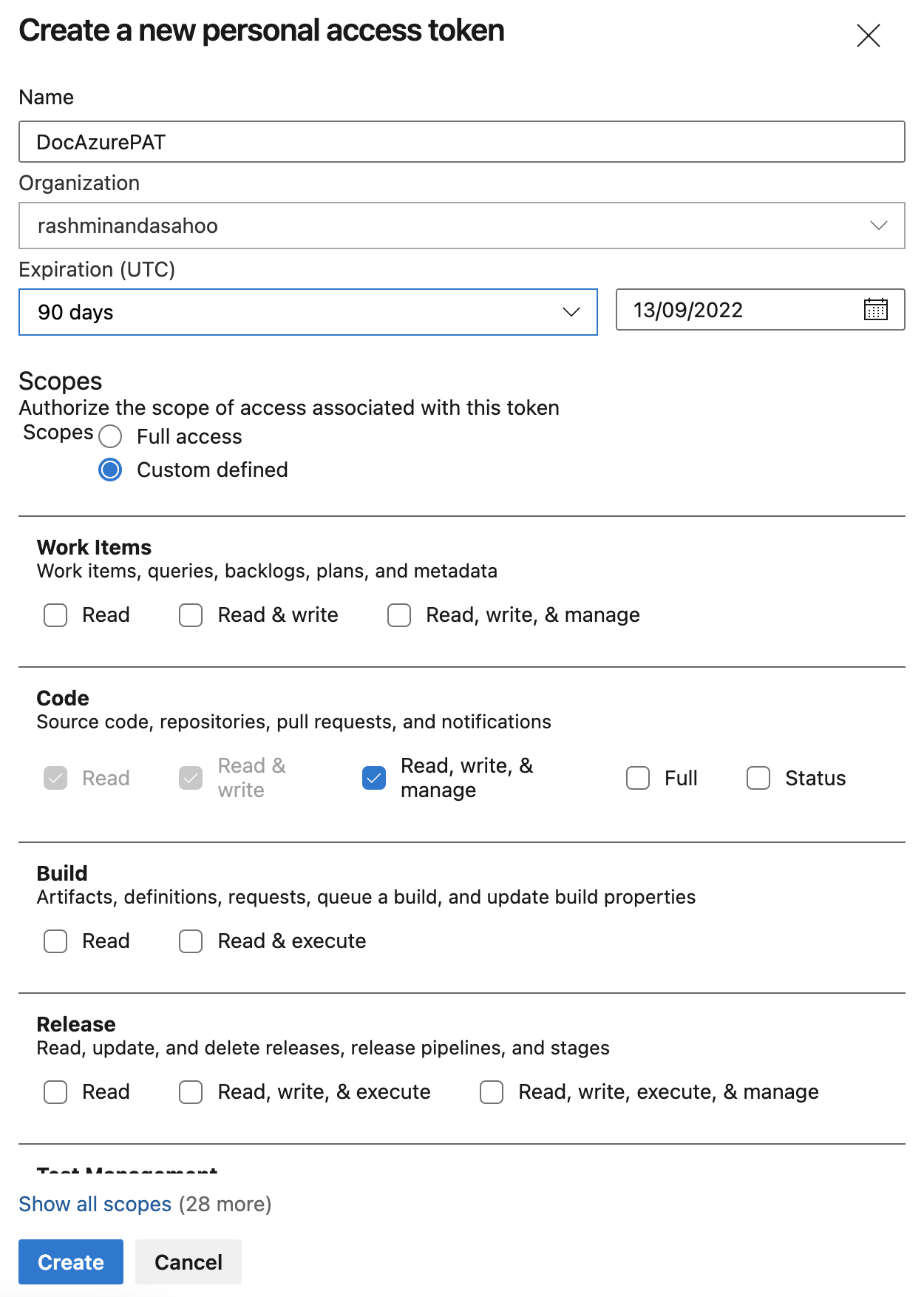This screenshot has height=1297, width=924.
Task: Click the Show all scopes link
Action: pyautogui.click(x=95, y=1205)
